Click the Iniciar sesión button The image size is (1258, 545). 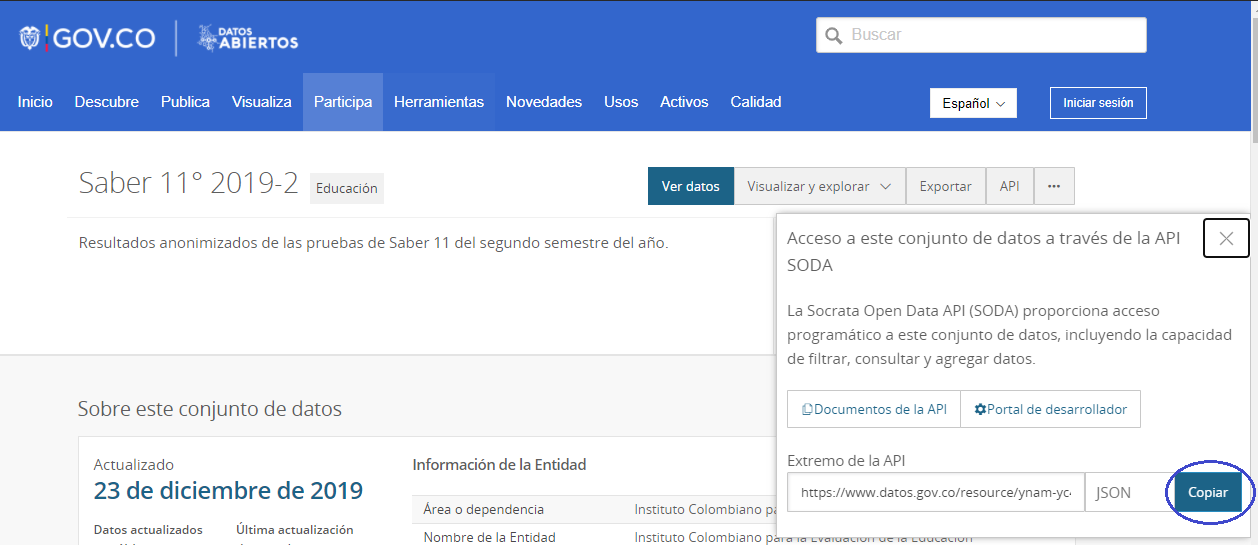coord(1098,103)
